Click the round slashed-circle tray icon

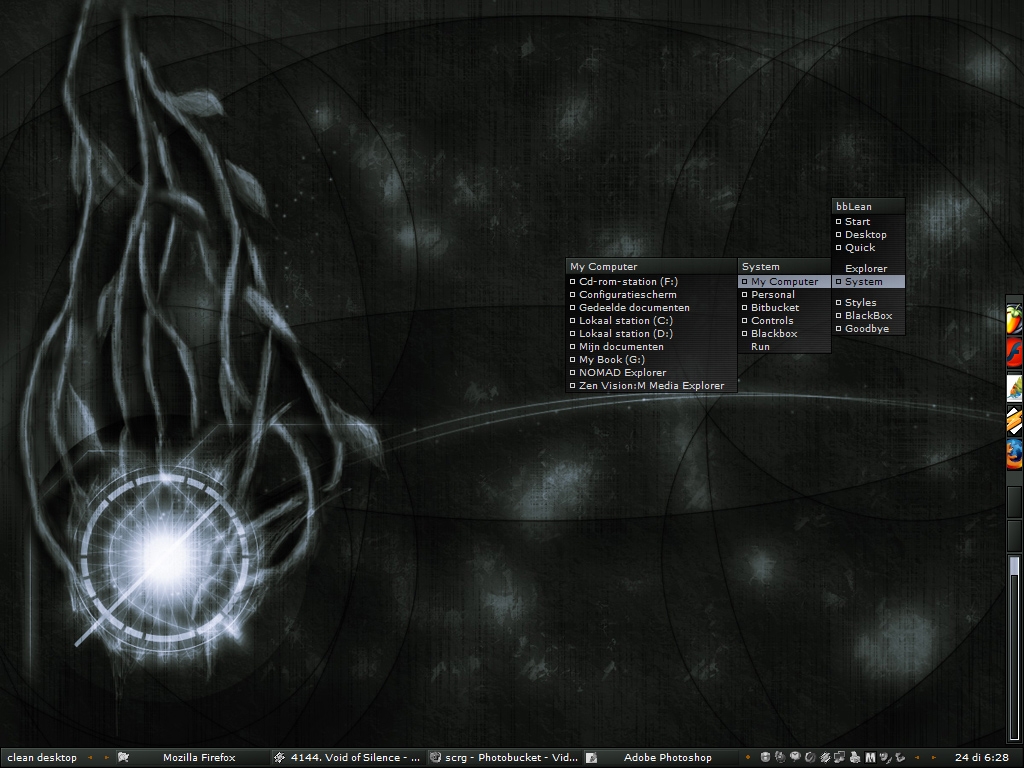810,758
